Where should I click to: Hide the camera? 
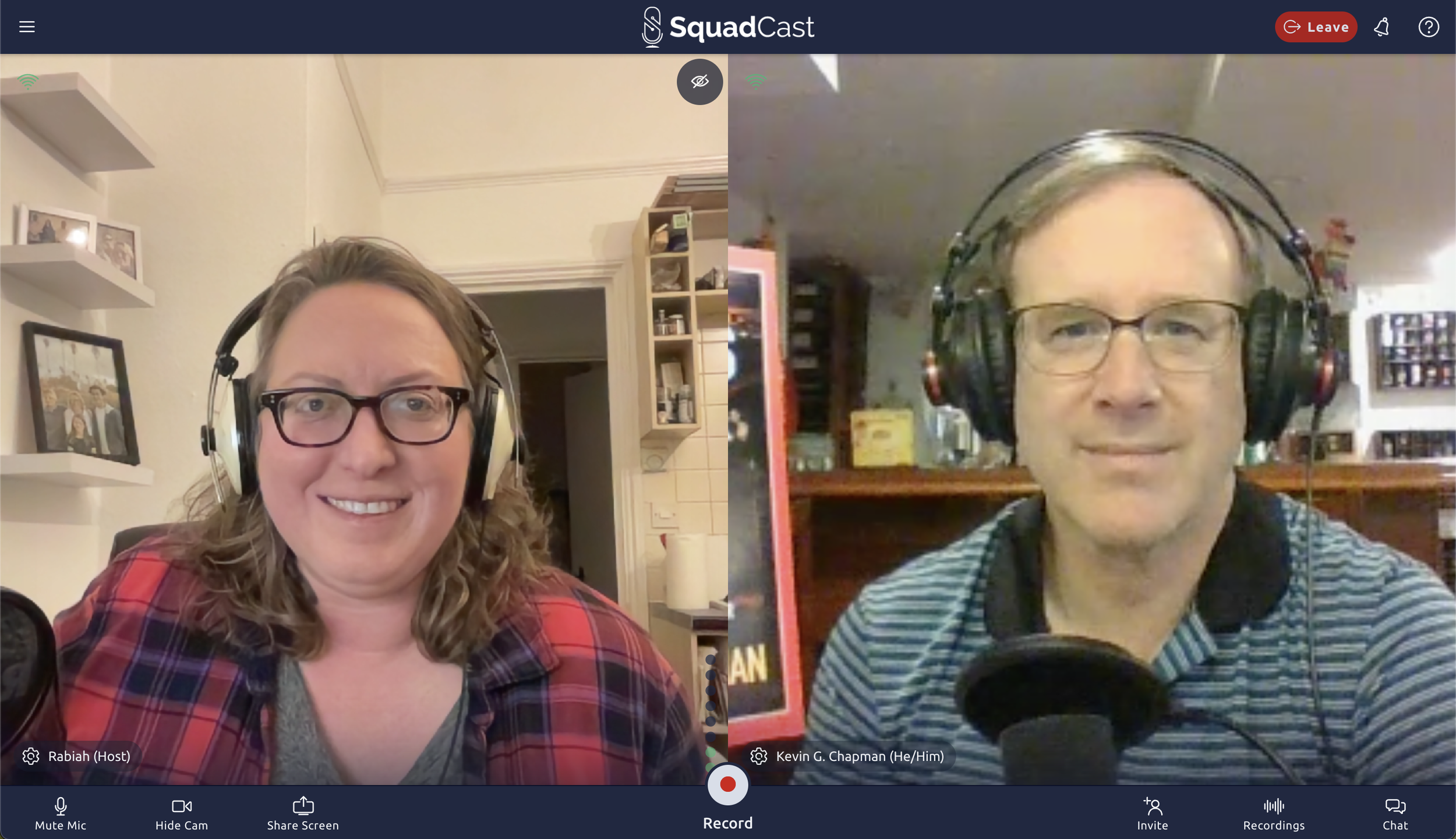pyautogui.click(x=182, y=813)
